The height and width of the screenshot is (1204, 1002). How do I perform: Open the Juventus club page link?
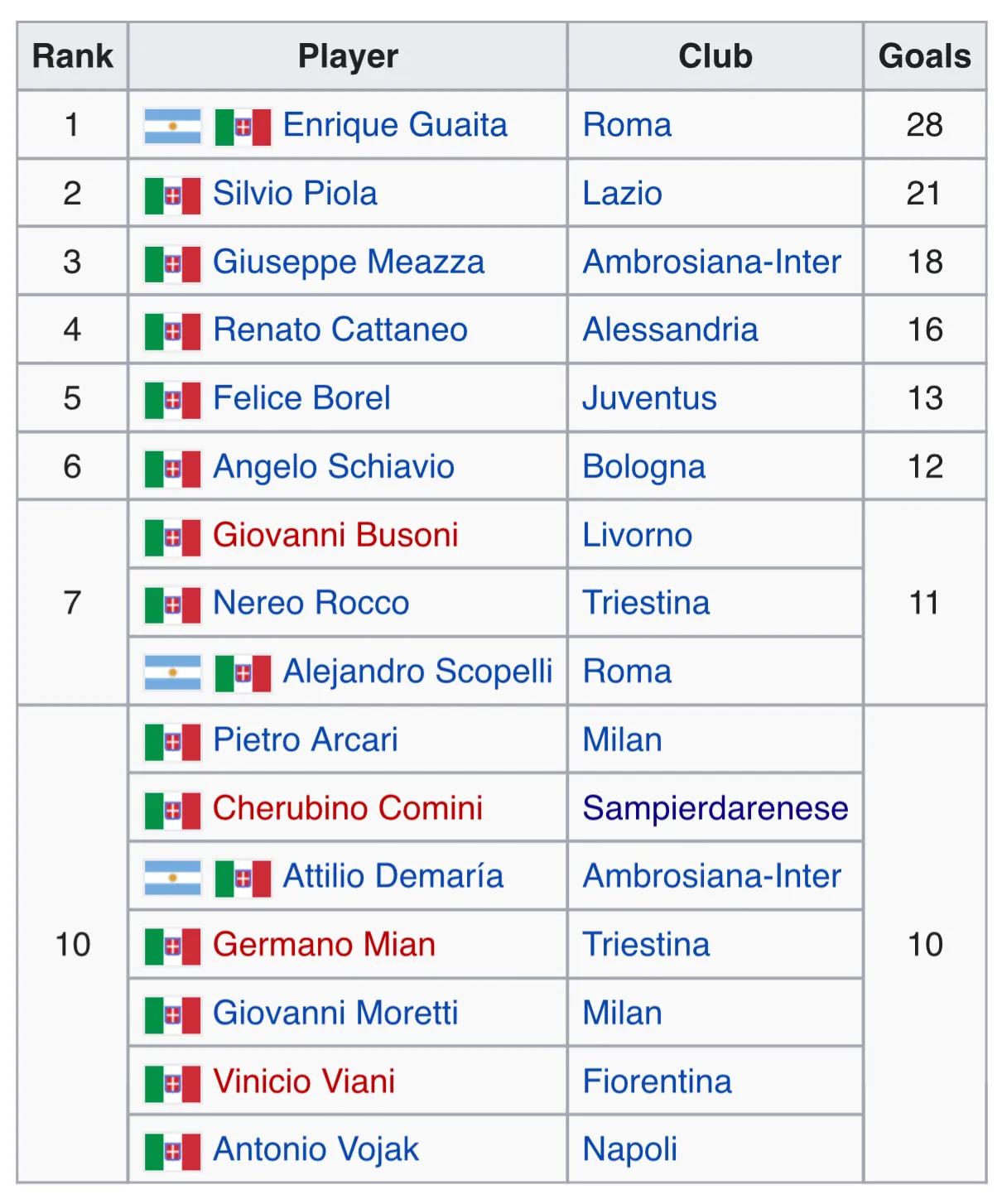pyautogui.click(x=649, y=398)
